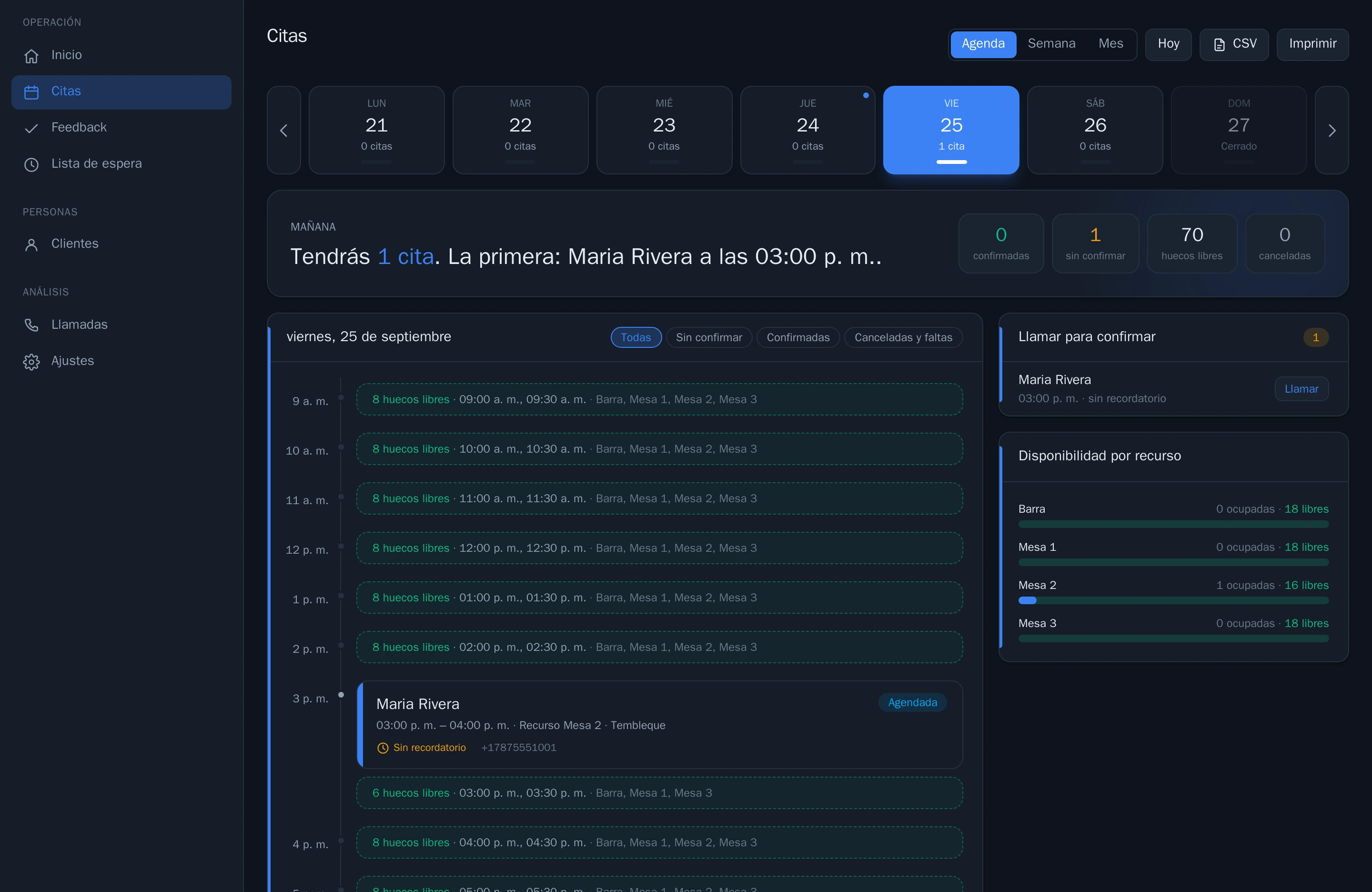Open Maria Rivera appointment card
The height and width of the screenshot is (892, 1372).
659,725
